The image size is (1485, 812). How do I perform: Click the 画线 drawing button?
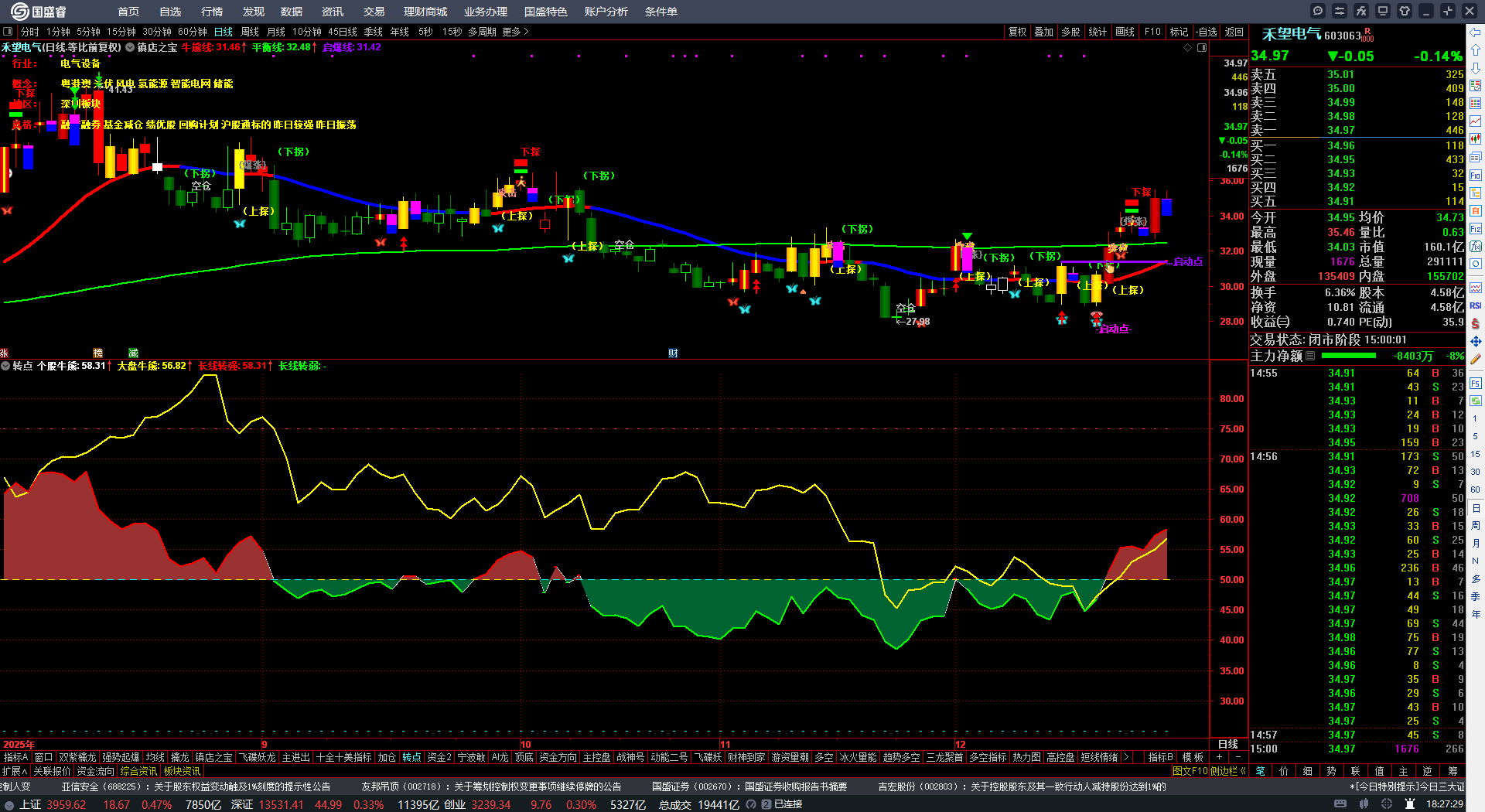coord(1125,32)
